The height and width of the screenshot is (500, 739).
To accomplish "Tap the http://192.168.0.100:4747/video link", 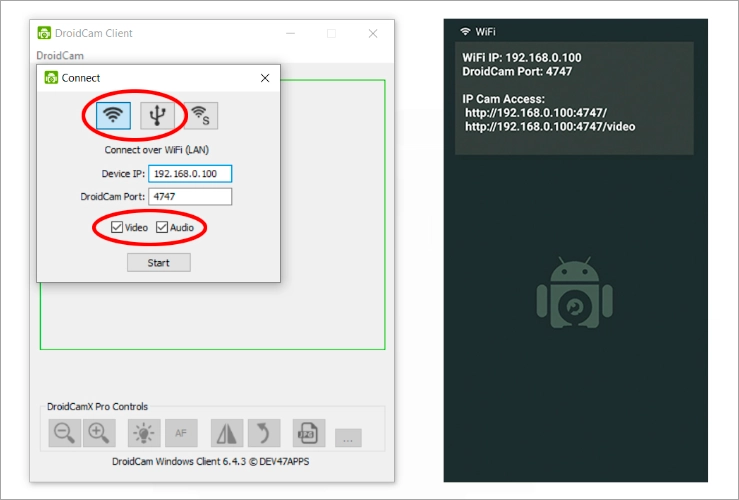I will coord(550,127).
